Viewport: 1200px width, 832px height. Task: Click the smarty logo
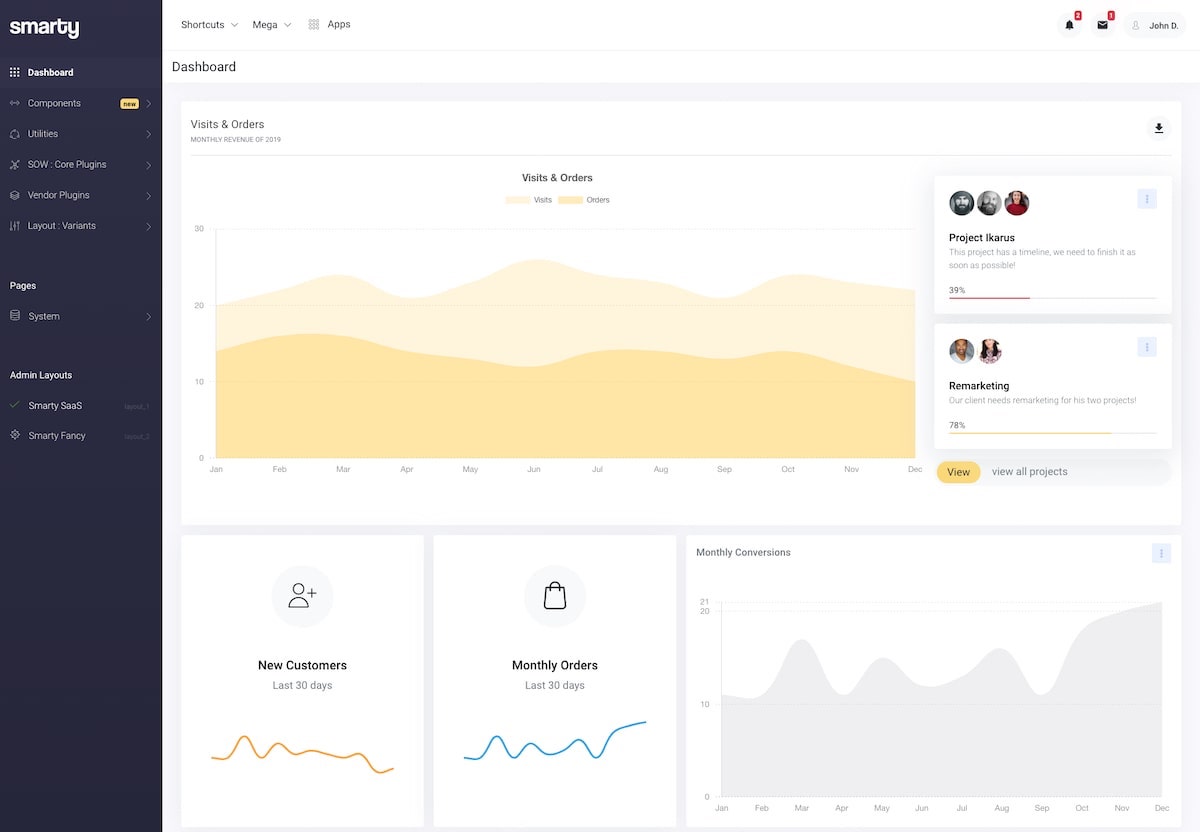coord(44,28)
